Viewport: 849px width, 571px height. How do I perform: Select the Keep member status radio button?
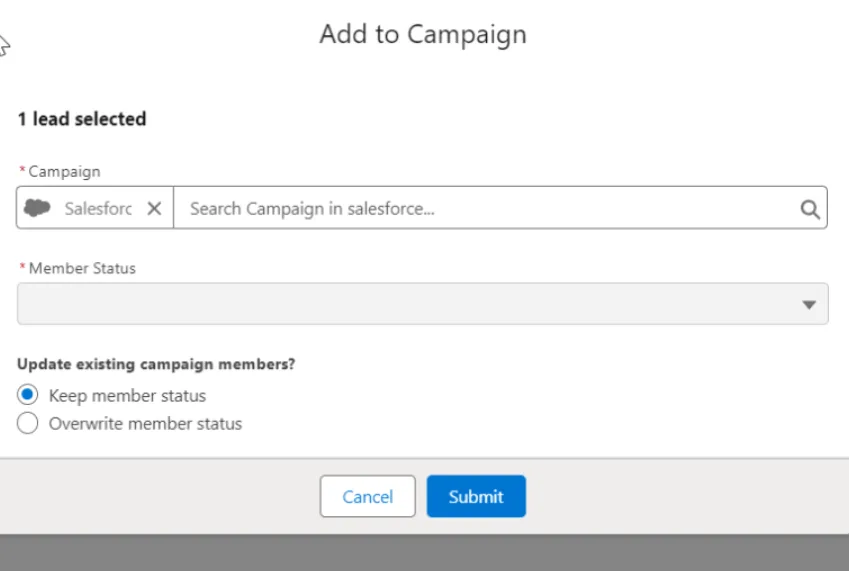coord(28,395)
